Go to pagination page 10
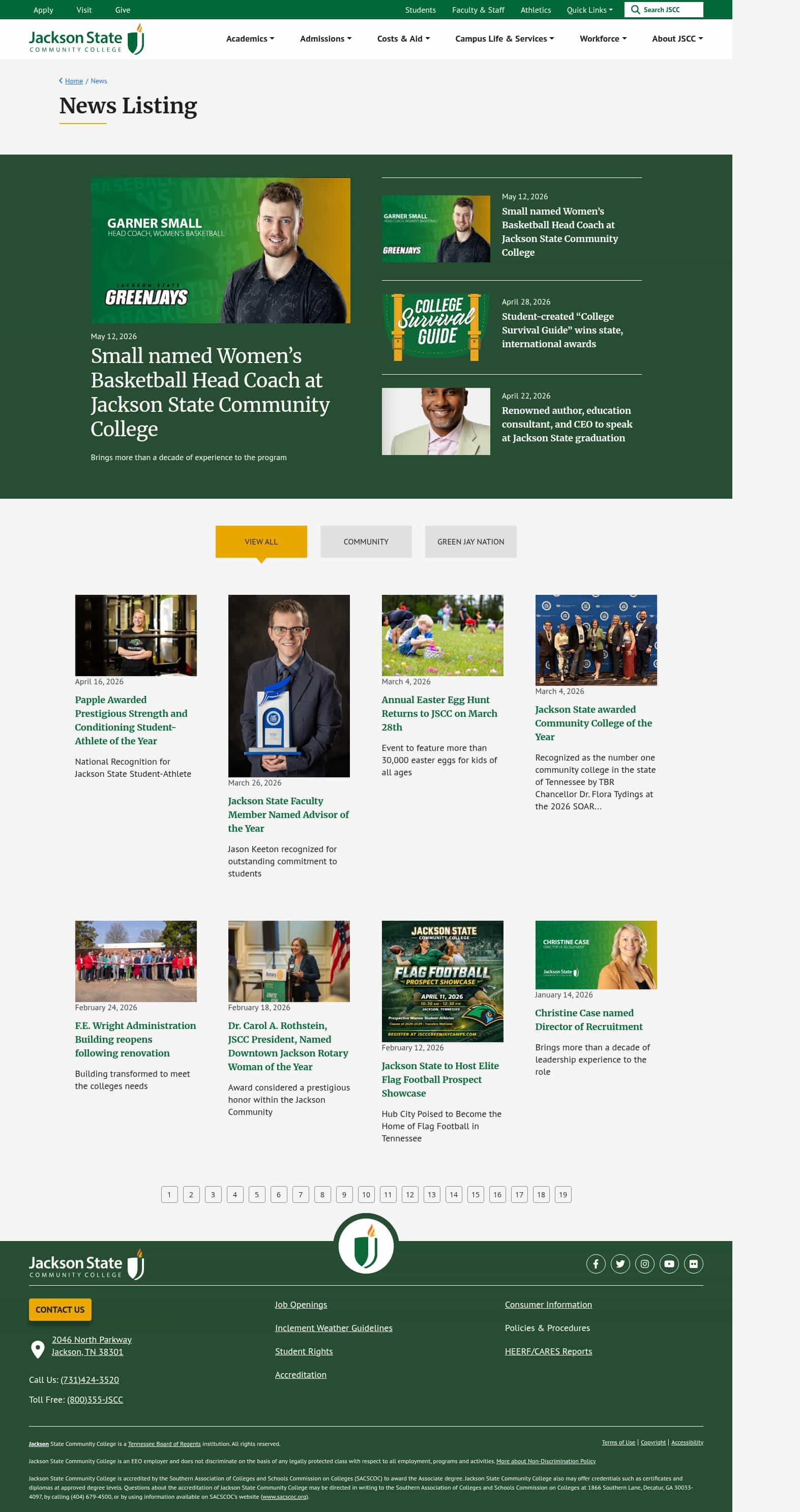Viewport: 800px width, 1512px height. pos(366,1194)
